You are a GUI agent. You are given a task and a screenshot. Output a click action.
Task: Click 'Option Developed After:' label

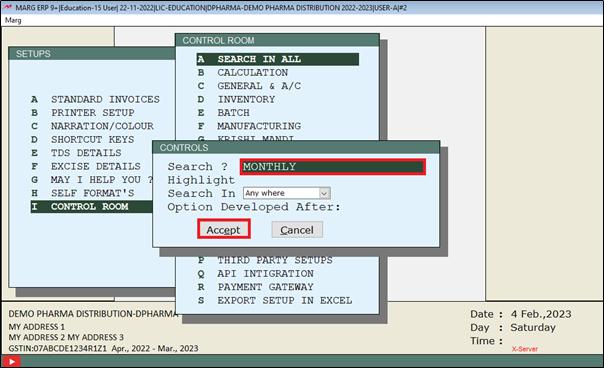pos(254,207)
